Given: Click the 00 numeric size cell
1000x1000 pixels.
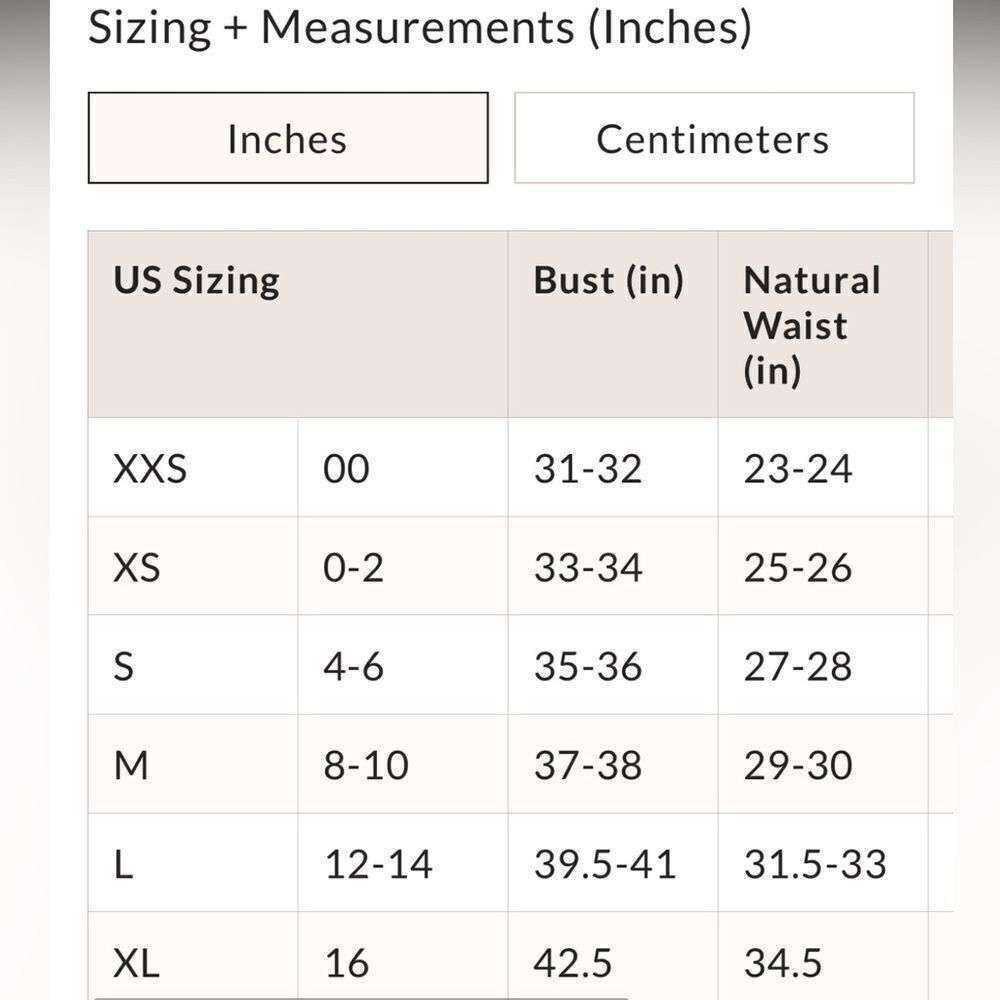Looking at the screenshot, I should pos(346,468).
